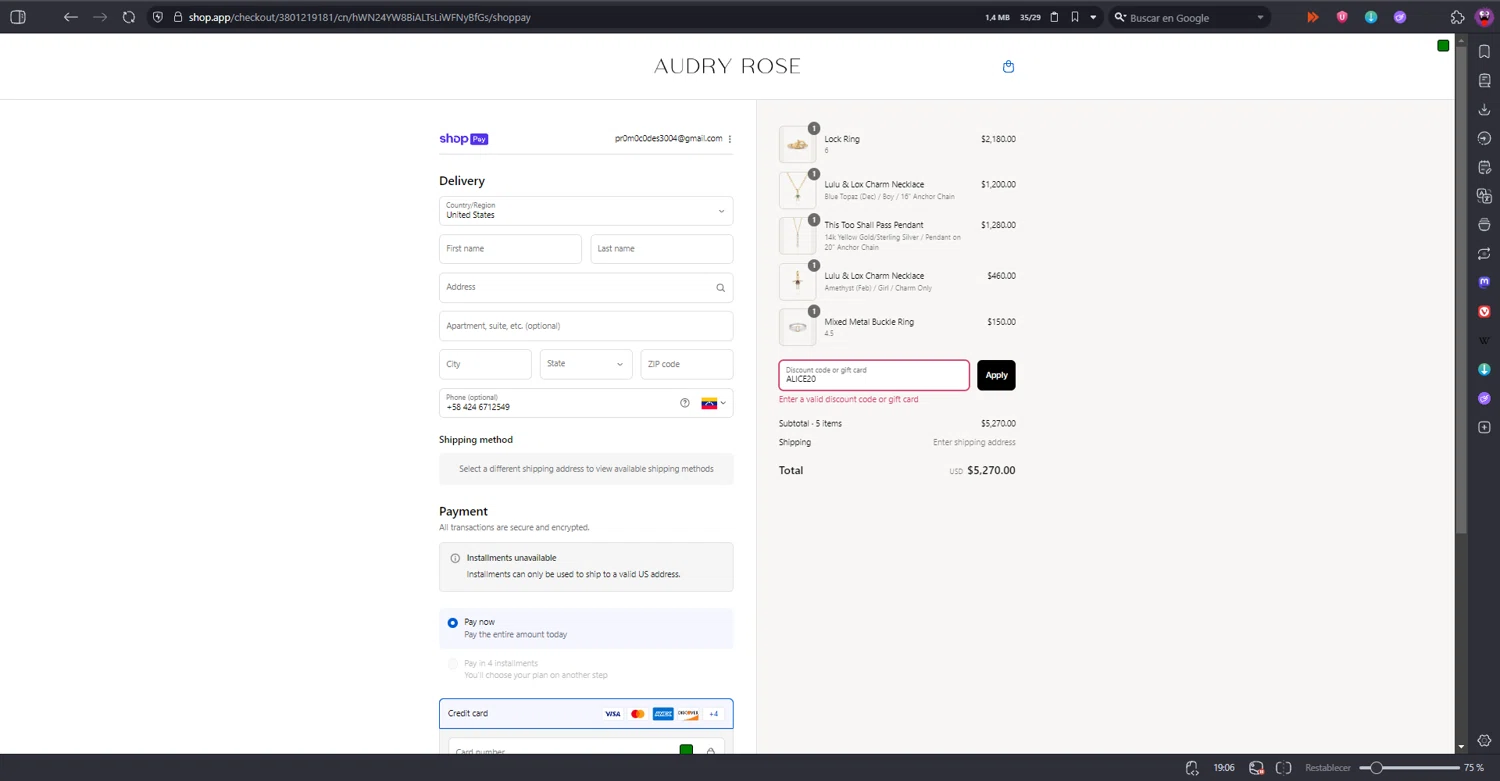Viewport: 1500px width, 781px height.
Task: Open the Notes panel
Action: click(x=1484, y=167)
